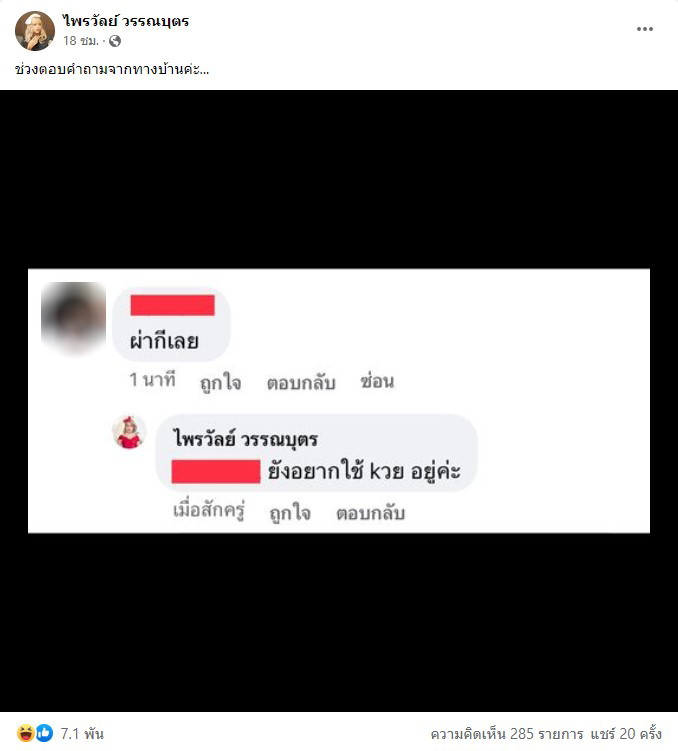The width and height of the screenshot is (678, 751).
Task: Click ถูกใจ under the first comment
Action: [x=221, y=382]
